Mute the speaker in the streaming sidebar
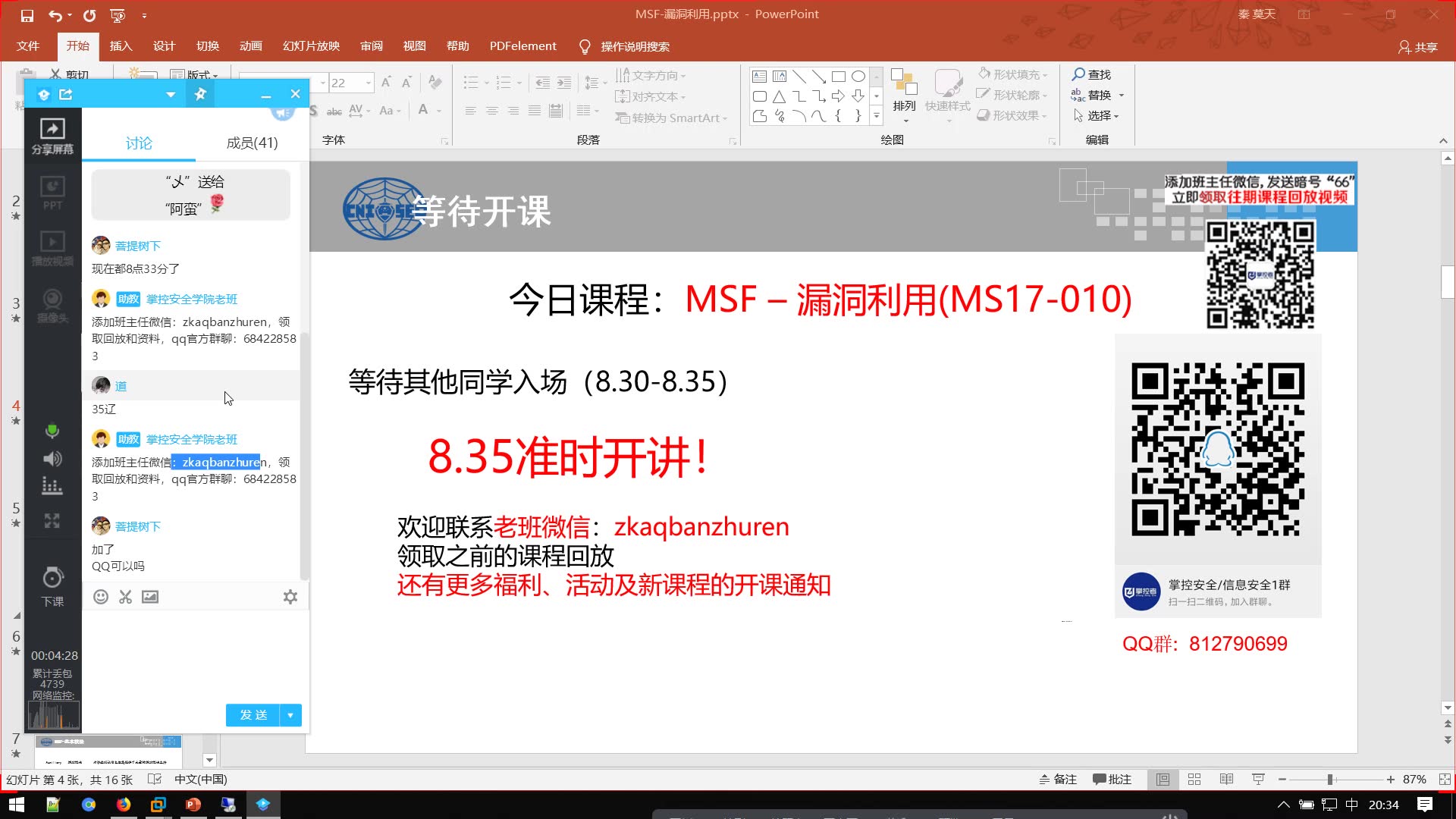This screenshot has width=1456, height=819. 52,458
